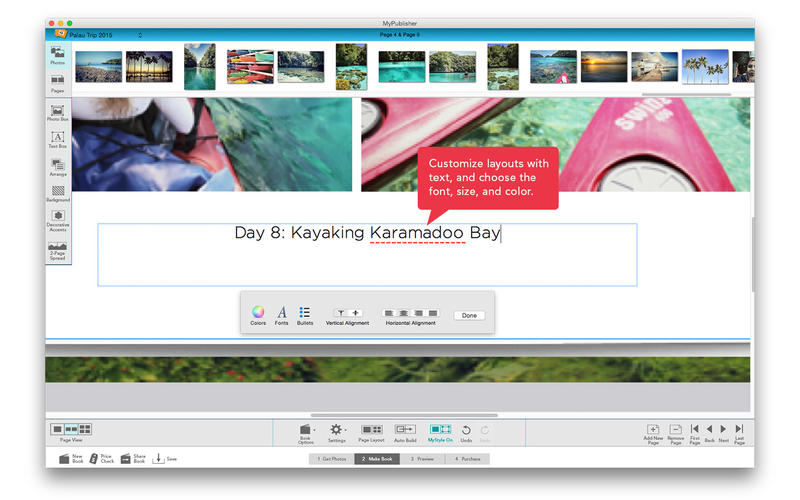Select top vertical alignment option
800x500 pixels.
coord(340,313)
